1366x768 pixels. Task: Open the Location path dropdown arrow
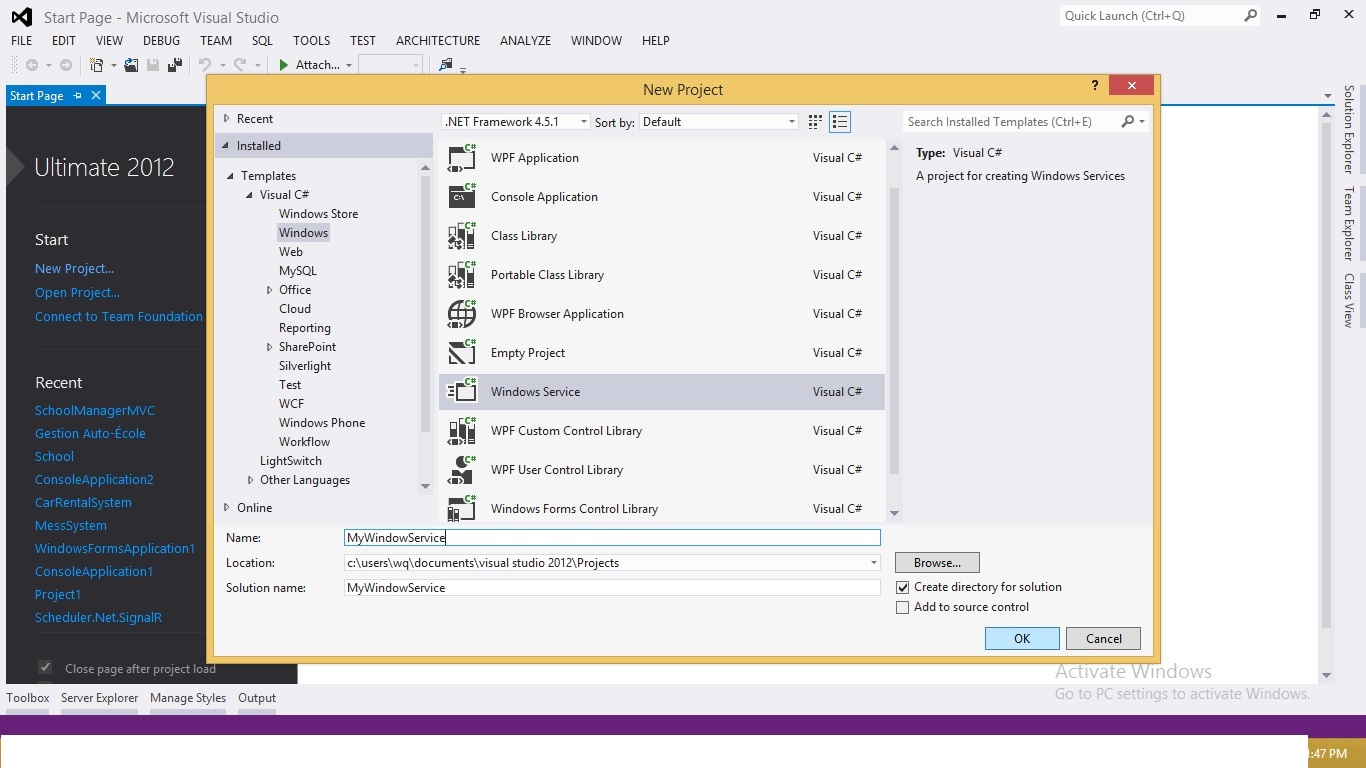[x=874, y=563]
